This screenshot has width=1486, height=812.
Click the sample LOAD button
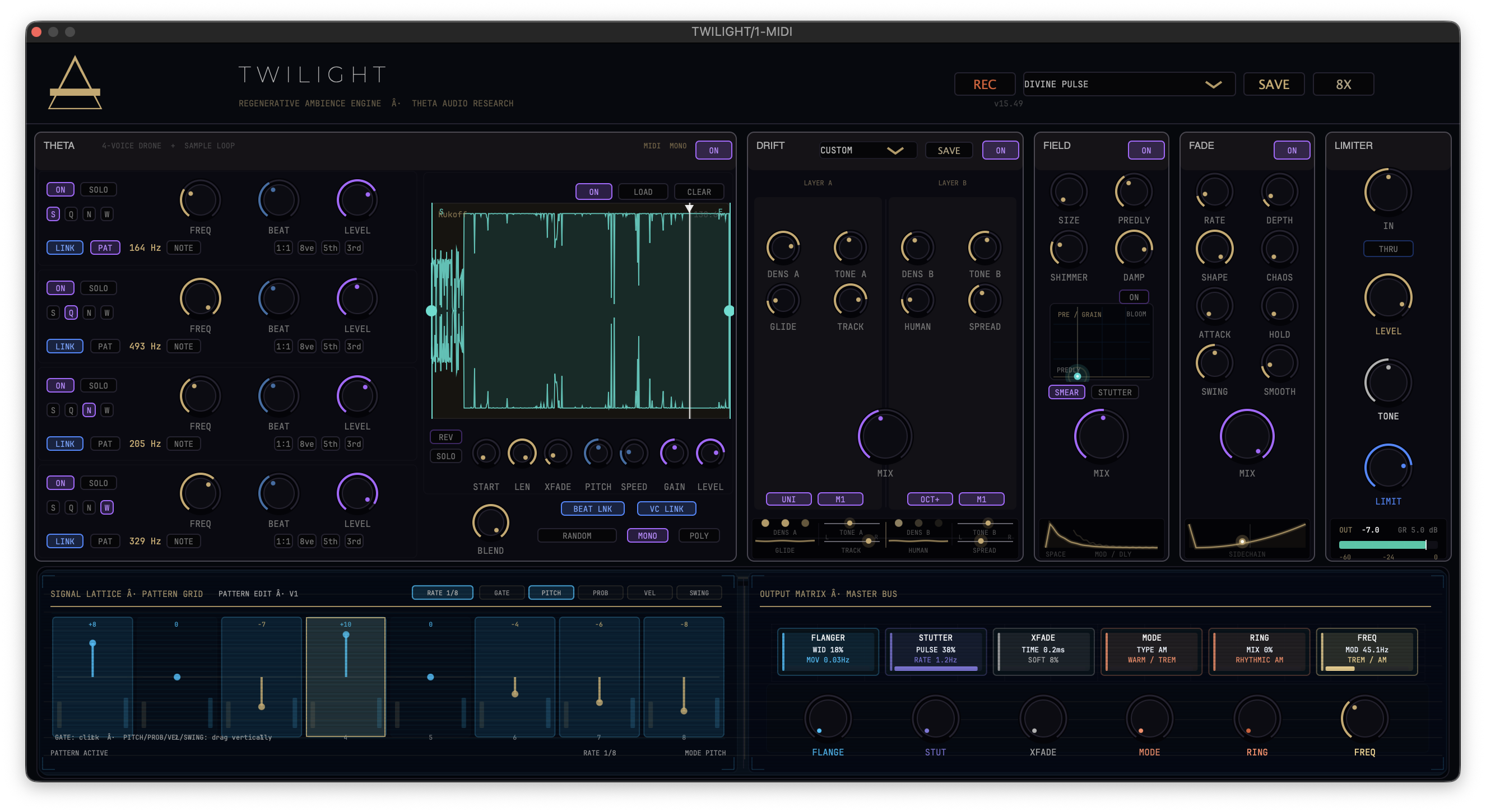[643, 192]
